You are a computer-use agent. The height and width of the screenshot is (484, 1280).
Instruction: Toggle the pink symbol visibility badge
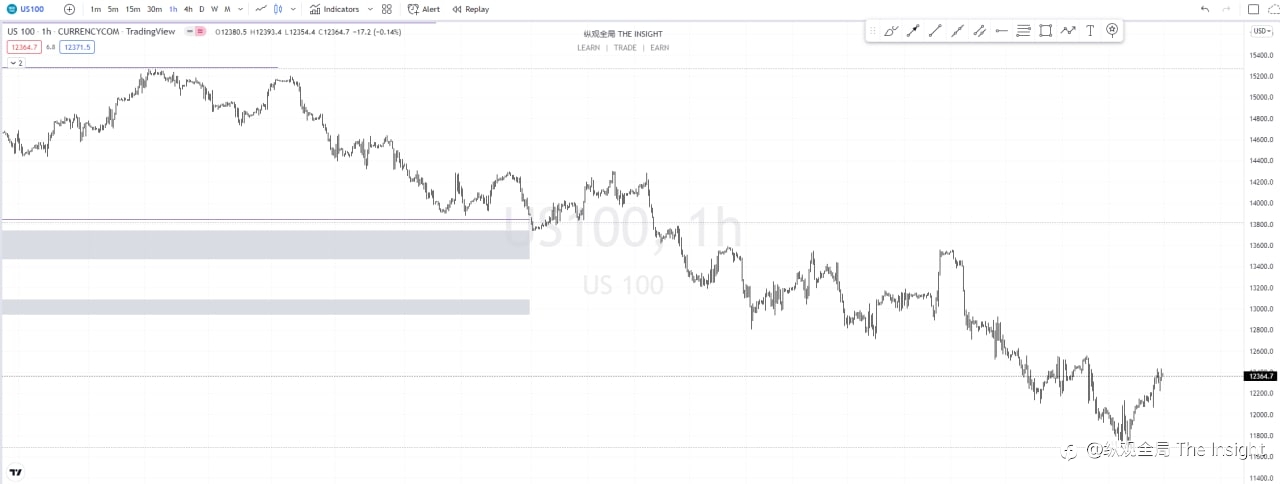199,31
